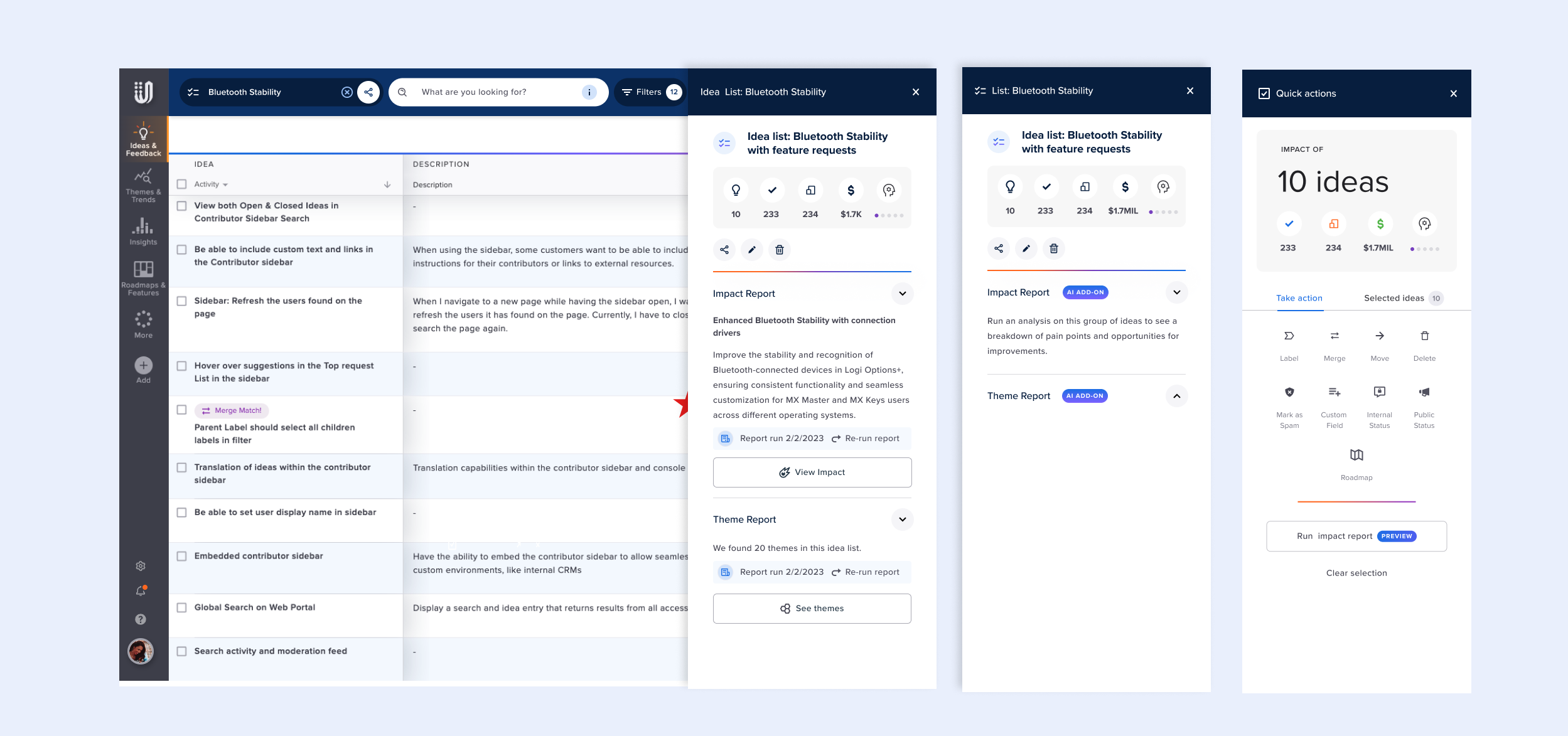
Task: Click the search info icon
Action: point(589,92)
